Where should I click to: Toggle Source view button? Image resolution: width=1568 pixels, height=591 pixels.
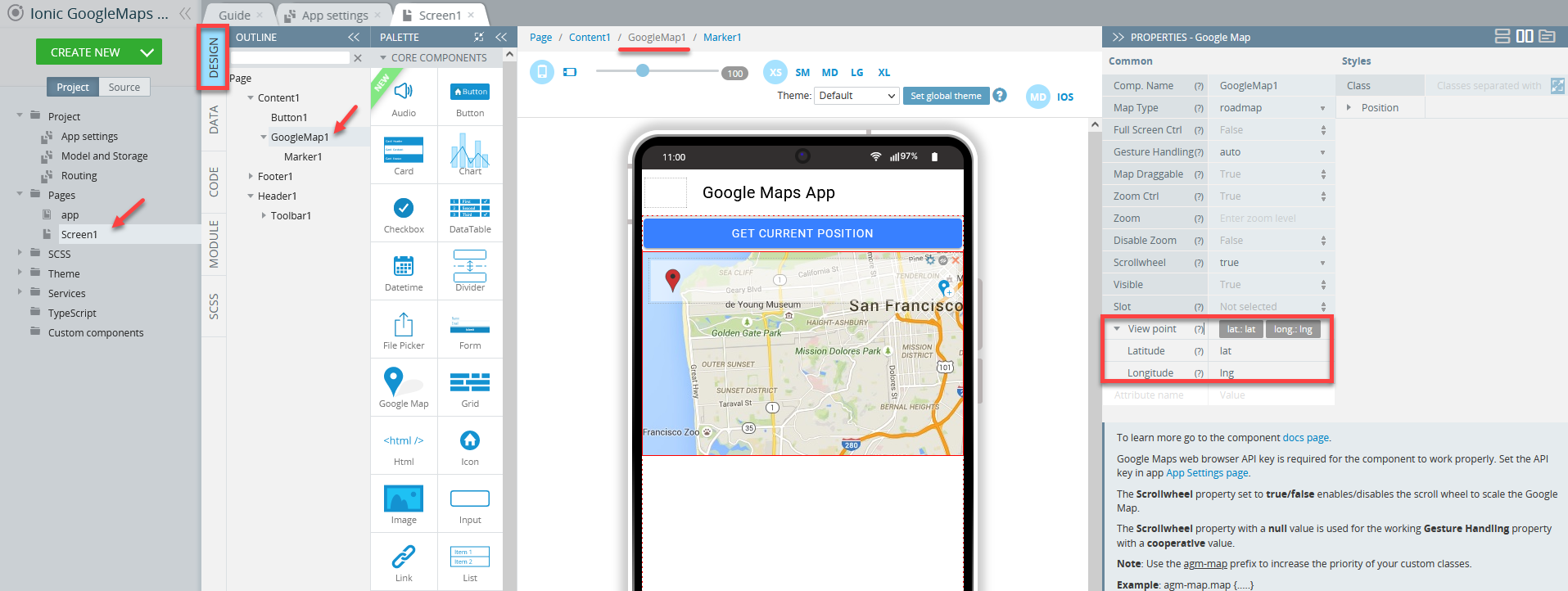pos(124,87)
